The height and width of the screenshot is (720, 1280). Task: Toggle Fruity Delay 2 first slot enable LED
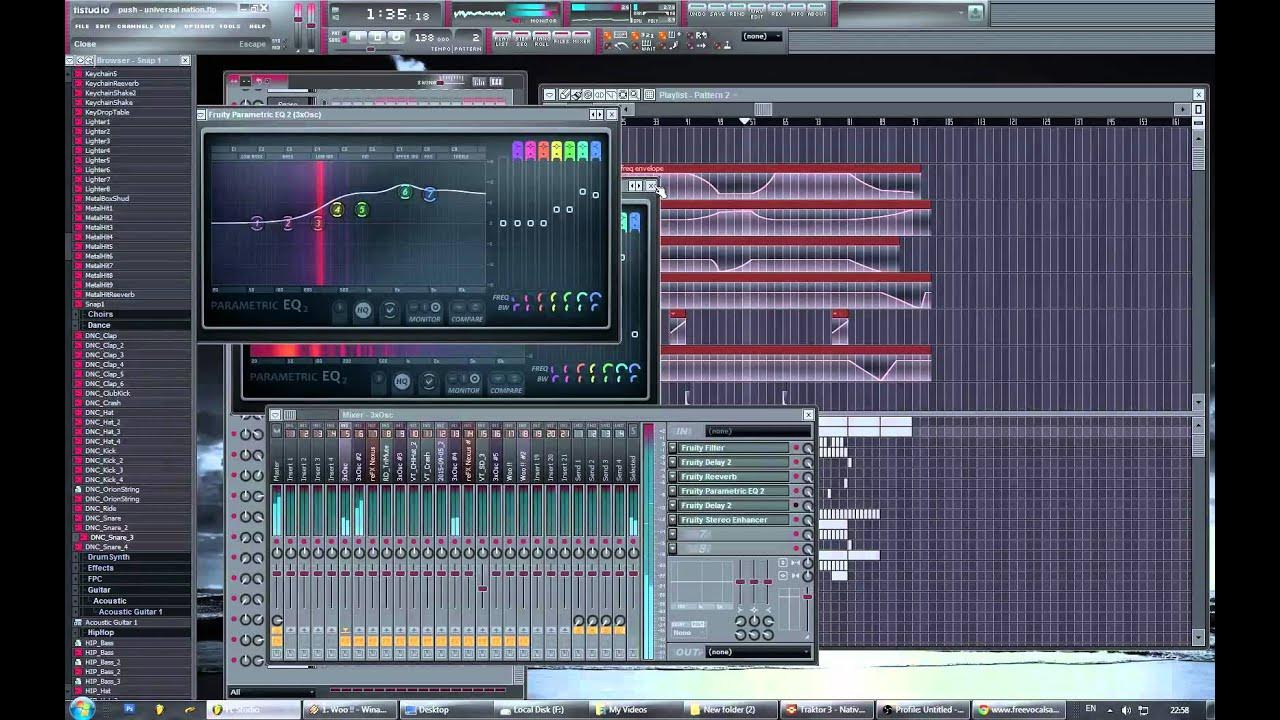pos(796,462)
